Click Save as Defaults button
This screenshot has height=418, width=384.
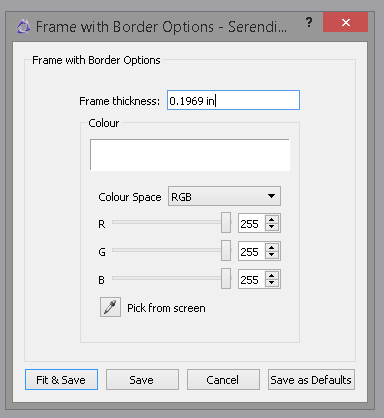(x=311, y=379)
